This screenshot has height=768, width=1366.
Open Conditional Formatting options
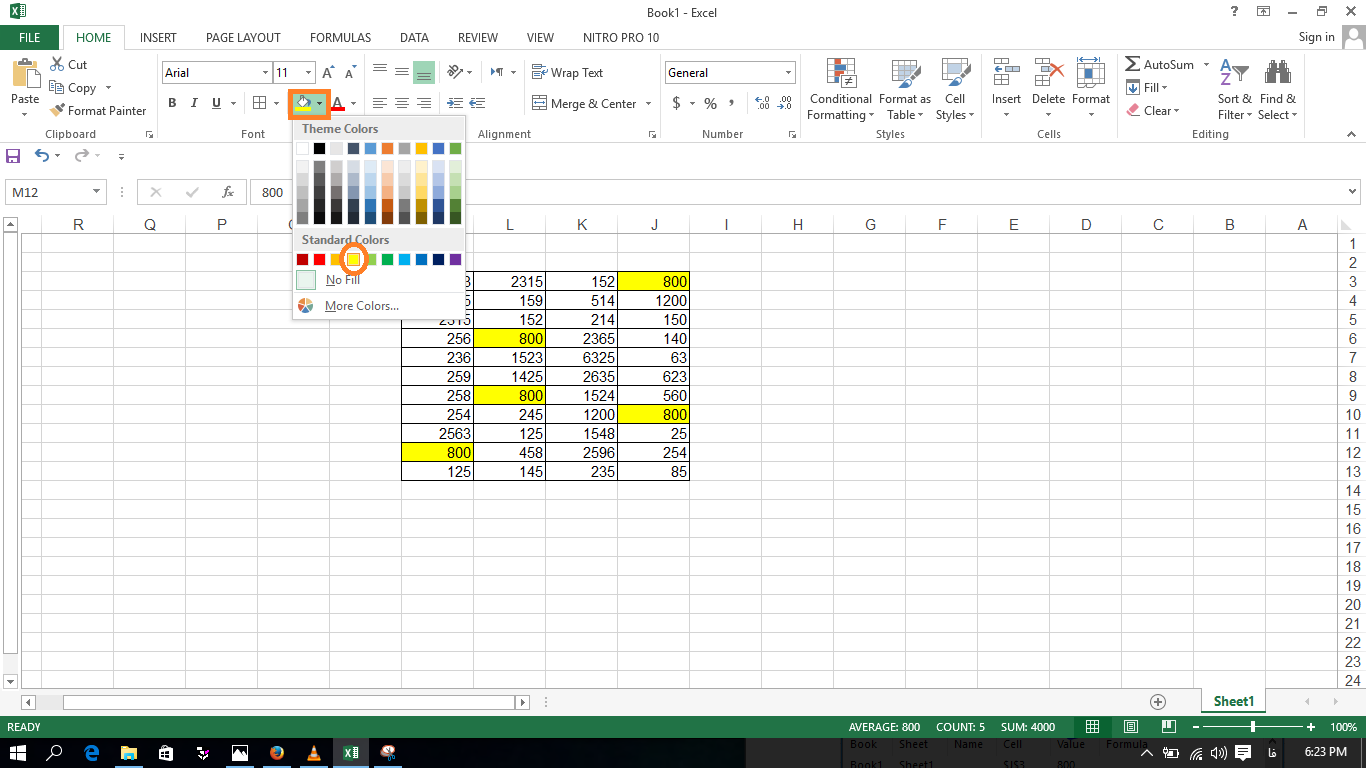840,90
